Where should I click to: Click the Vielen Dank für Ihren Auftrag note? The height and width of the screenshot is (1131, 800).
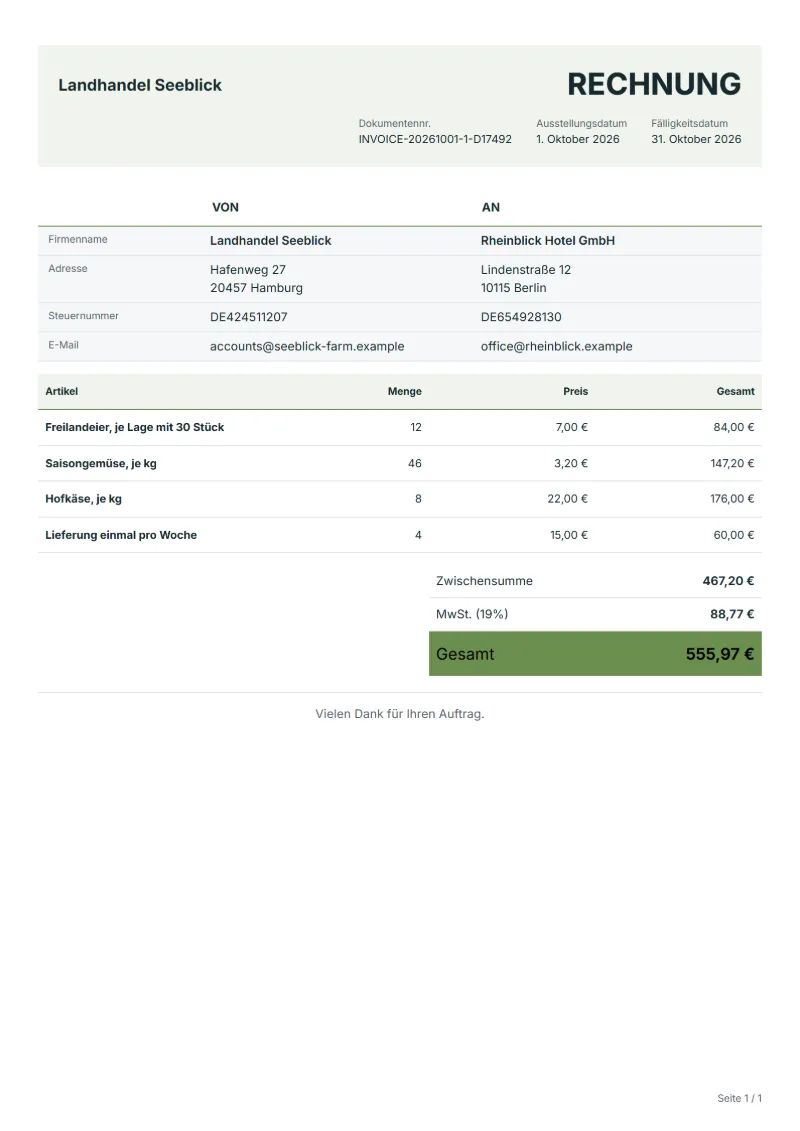[x=400, y=713]
